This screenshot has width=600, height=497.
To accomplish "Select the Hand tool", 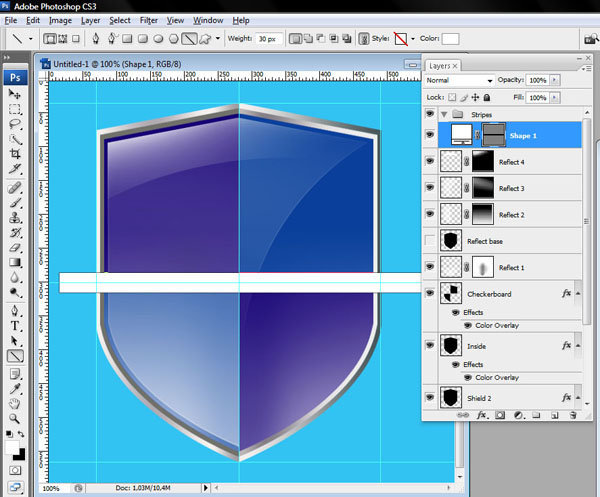I will pos(15,404).
